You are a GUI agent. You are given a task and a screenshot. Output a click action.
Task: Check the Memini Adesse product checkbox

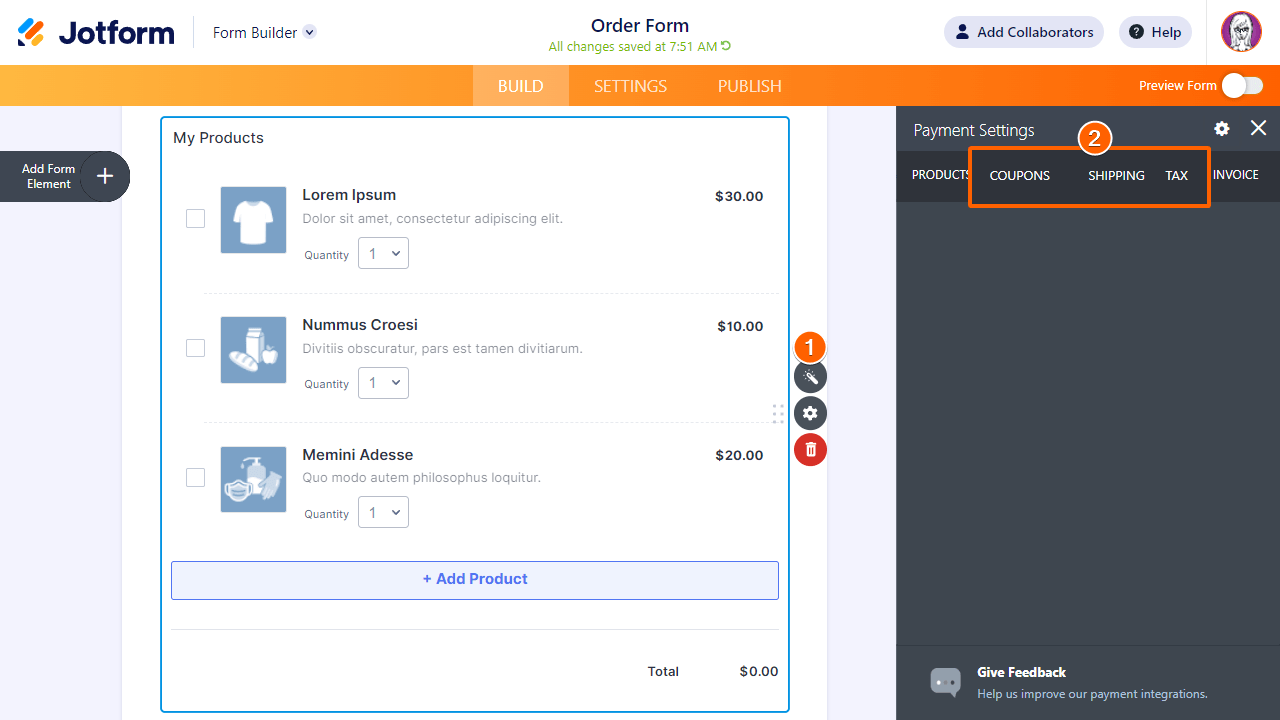(x=196, y=478)
